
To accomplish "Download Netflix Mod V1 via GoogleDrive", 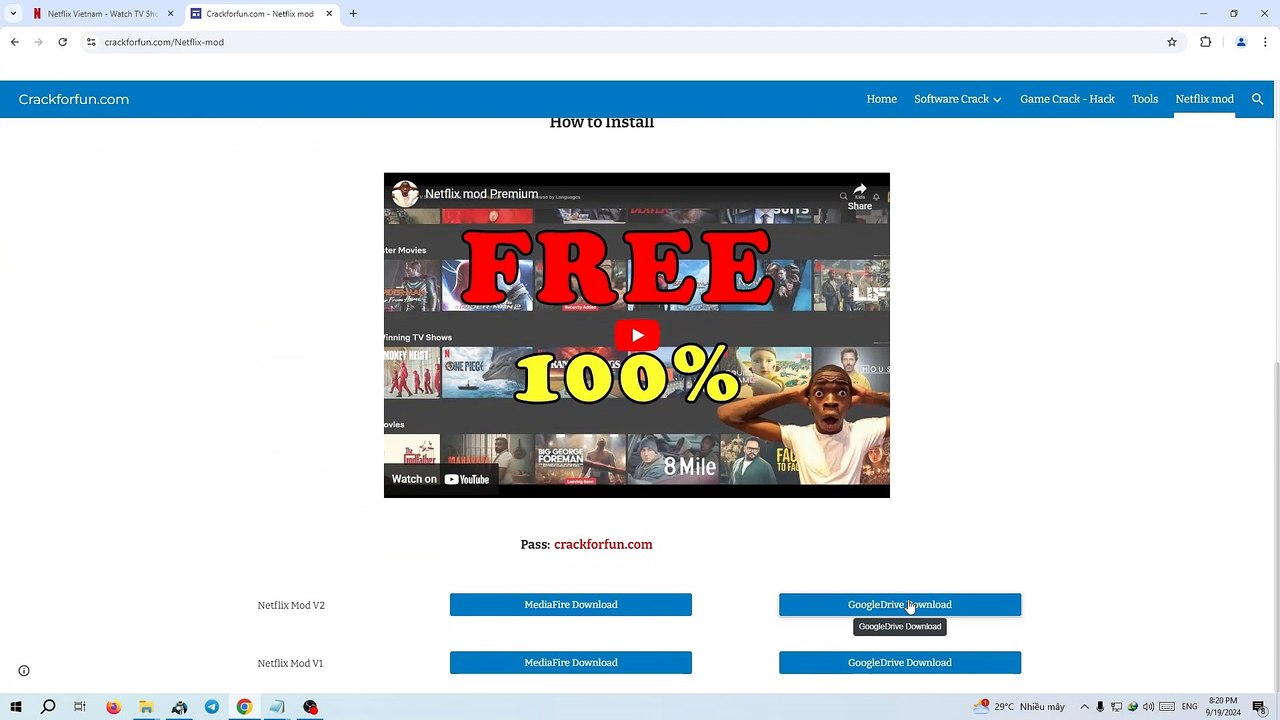I will click(x=900, y=663).
